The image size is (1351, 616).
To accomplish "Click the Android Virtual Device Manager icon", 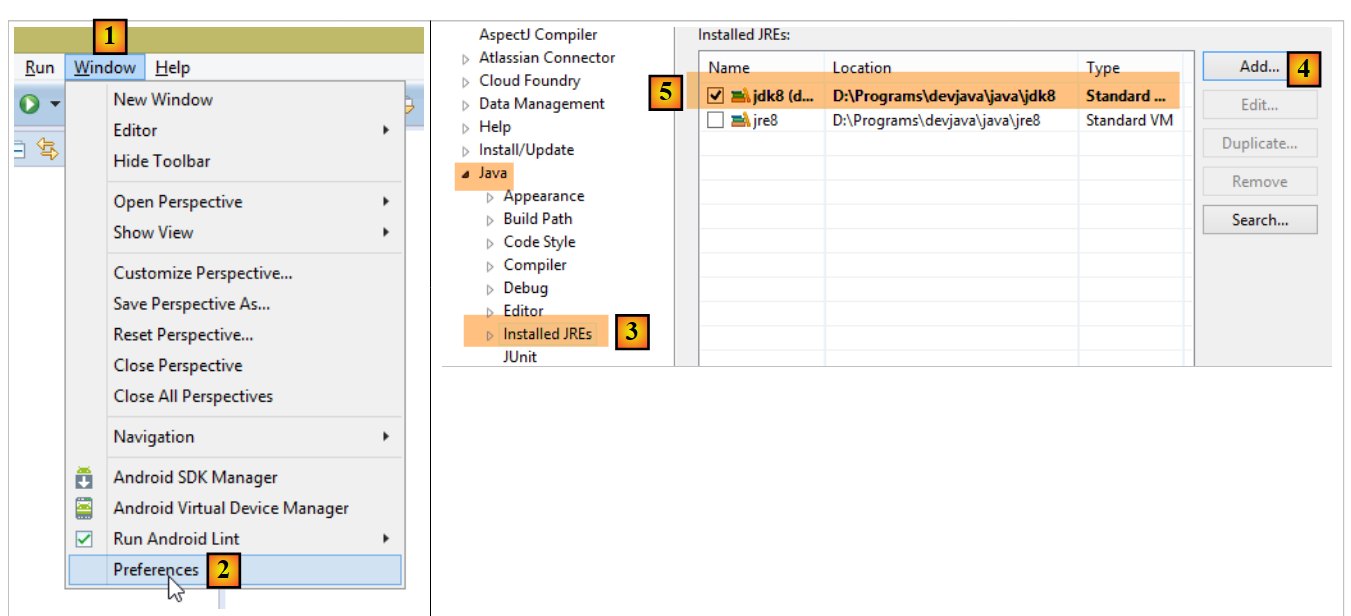I will (85, 508).
